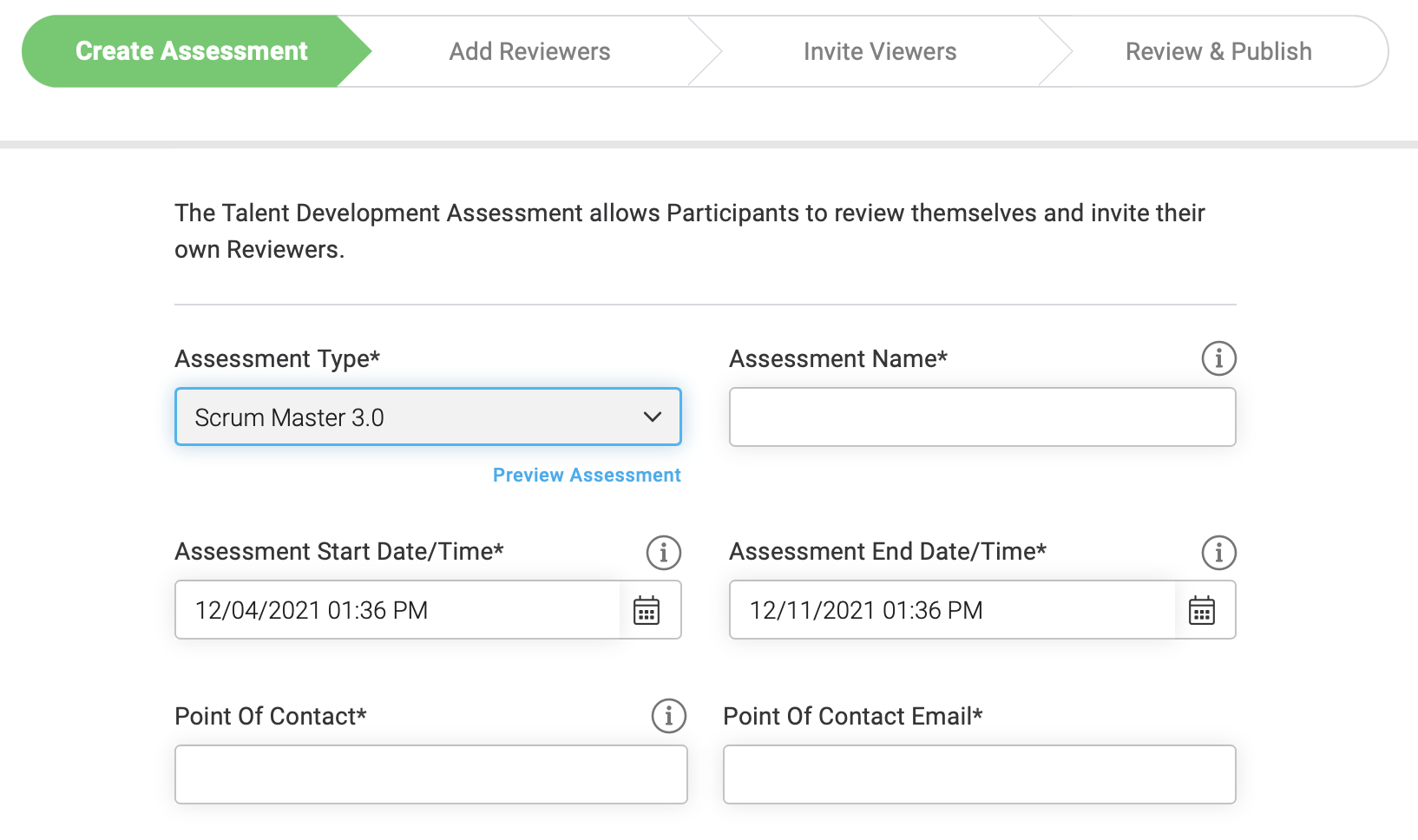The height and width of the screenshot is (840, 1418).
Task: Click the Preview Assessment link
Action: [587, 475]
